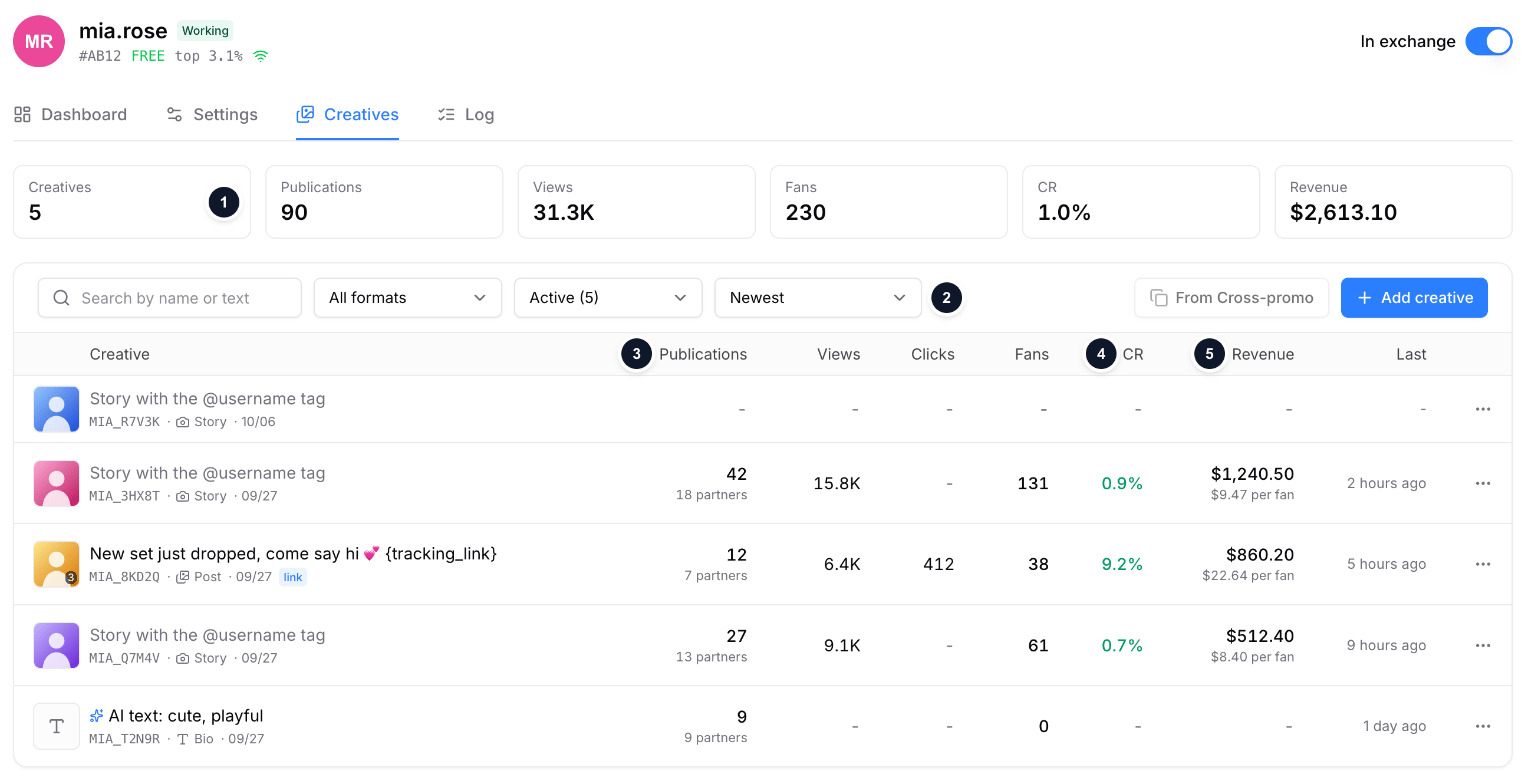Click the AI sparkle icon on AI text creative

tap(97, 716)
